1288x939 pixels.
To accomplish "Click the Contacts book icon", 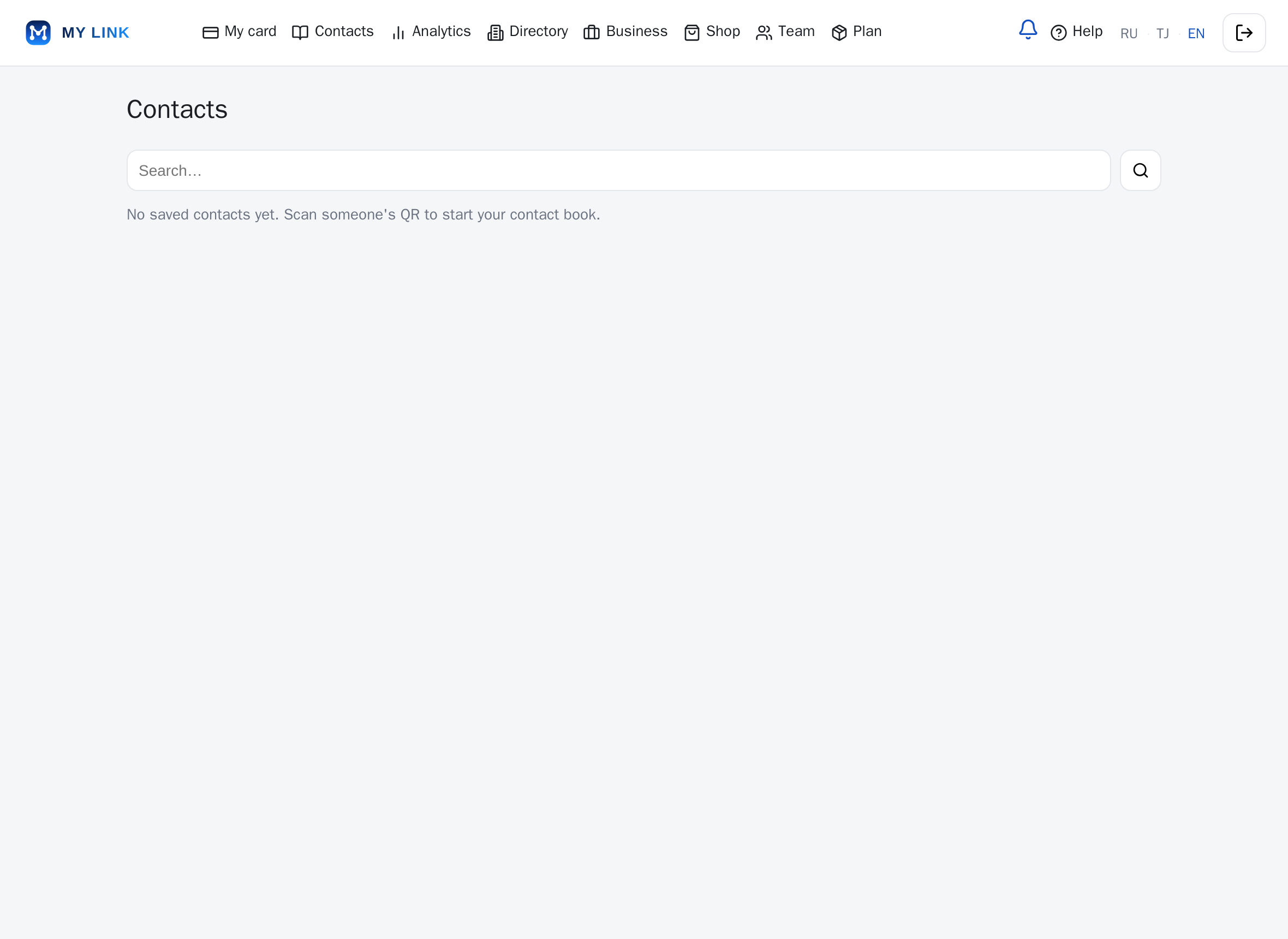I will click(300, 33).
